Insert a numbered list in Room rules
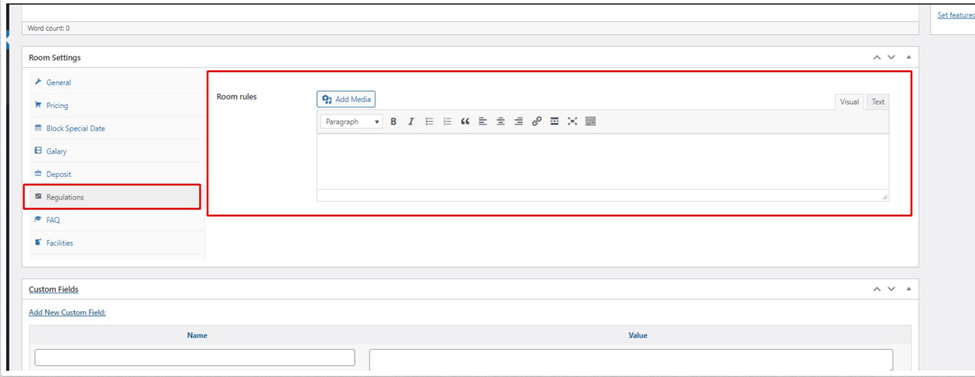This screenshot has height=377, width=975. [446, 122]
